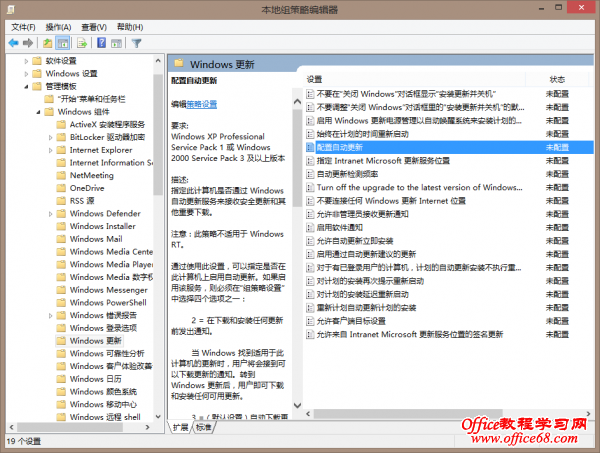Viewport: 600px width, 453px height.
Task: Expand the Windows Defender tree node
Action: [x=50, y=213]
